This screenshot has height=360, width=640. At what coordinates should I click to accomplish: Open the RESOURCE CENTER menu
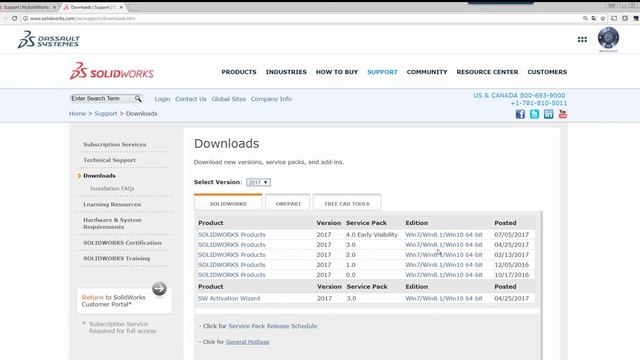(x=487, y=72)
